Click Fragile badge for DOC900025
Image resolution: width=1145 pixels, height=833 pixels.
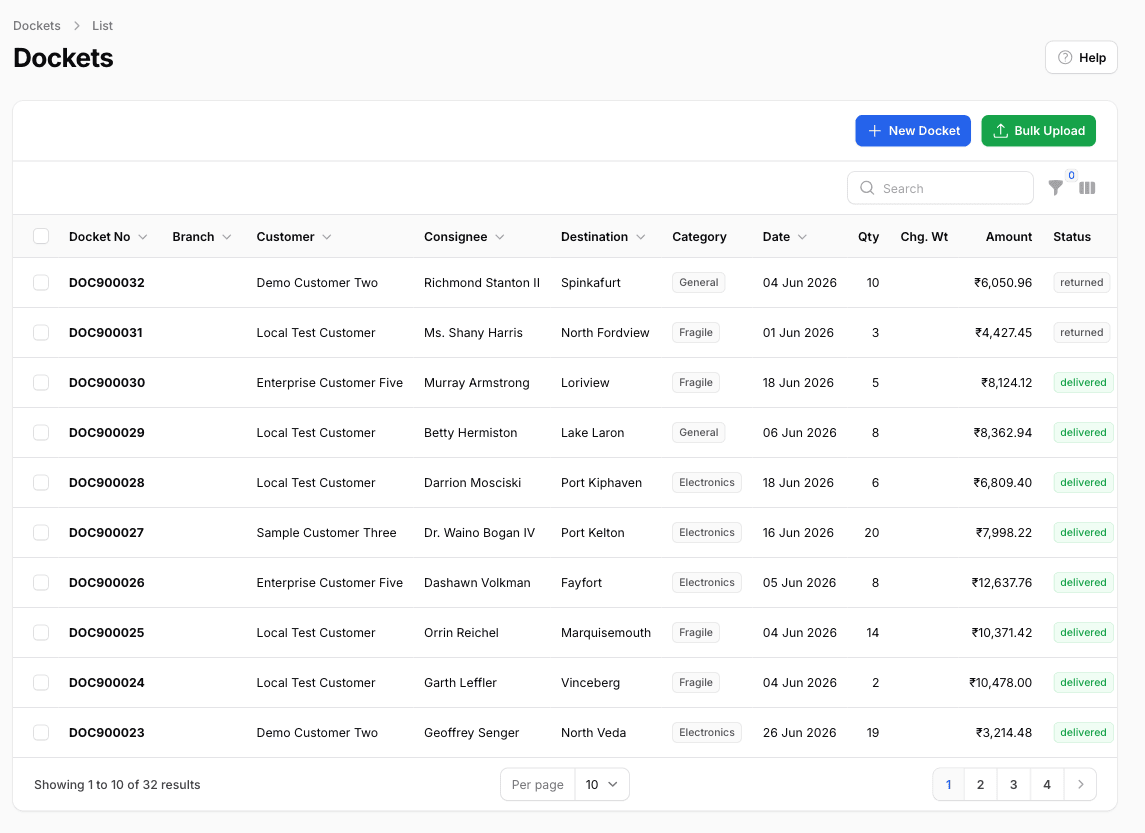coord(695,633)
